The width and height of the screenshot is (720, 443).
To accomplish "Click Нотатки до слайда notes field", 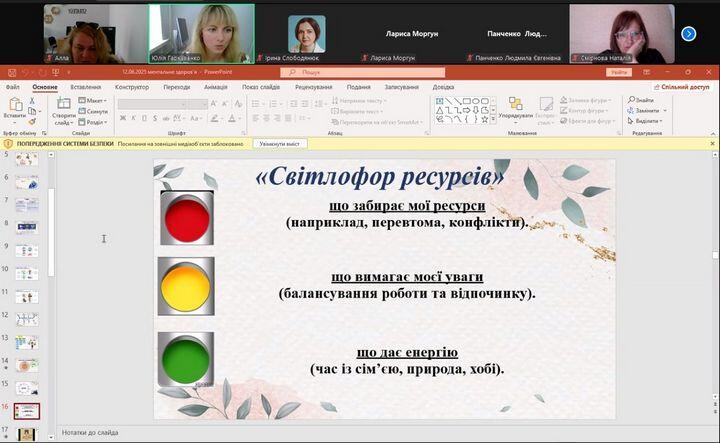I will pos(90,432).
